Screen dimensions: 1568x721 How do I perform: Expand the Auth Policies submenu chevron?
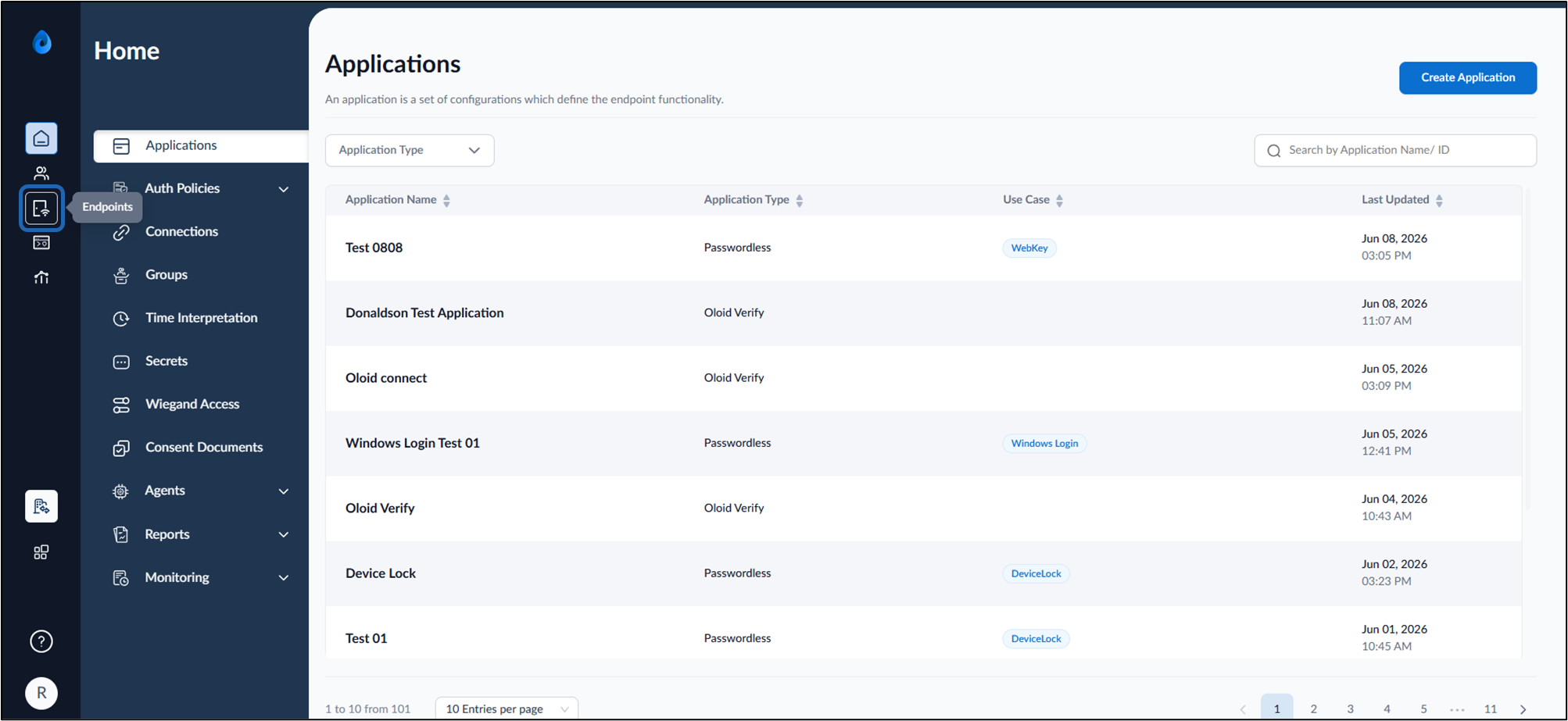coord(284,189)
